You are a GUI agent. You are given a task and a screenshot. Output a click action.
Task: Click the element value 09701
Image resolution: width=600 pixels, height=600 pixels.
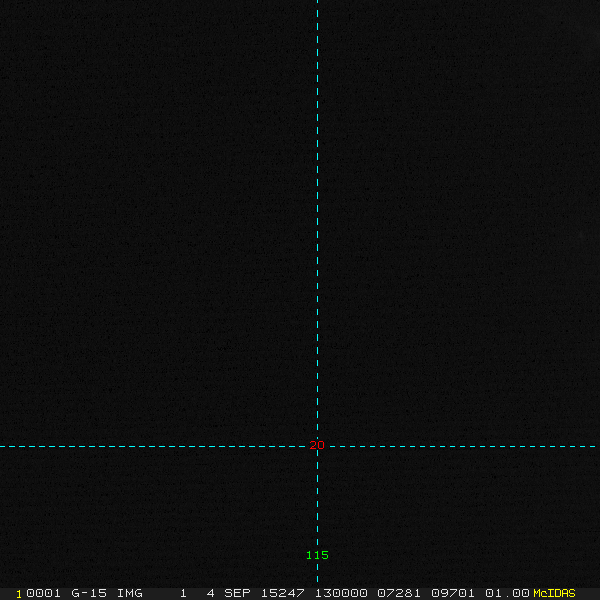pyautogui.click(x=453, y=593)
